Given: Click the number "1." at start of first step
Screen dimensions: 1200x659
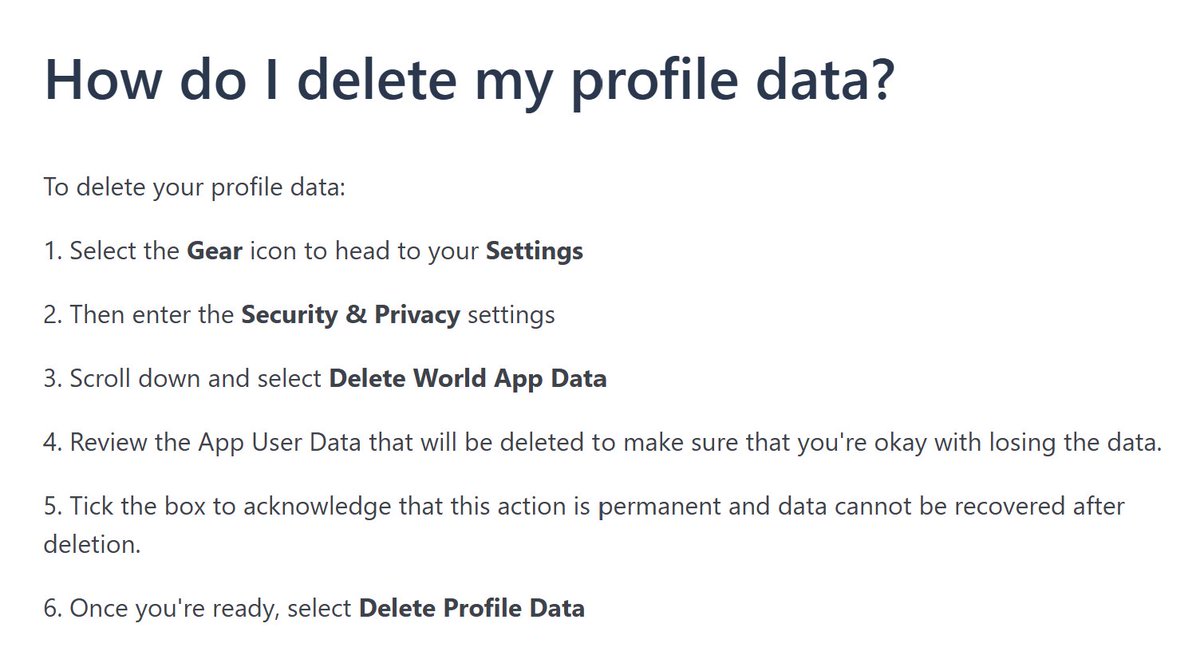Looking at the screenshot, I should pos(53,251).
